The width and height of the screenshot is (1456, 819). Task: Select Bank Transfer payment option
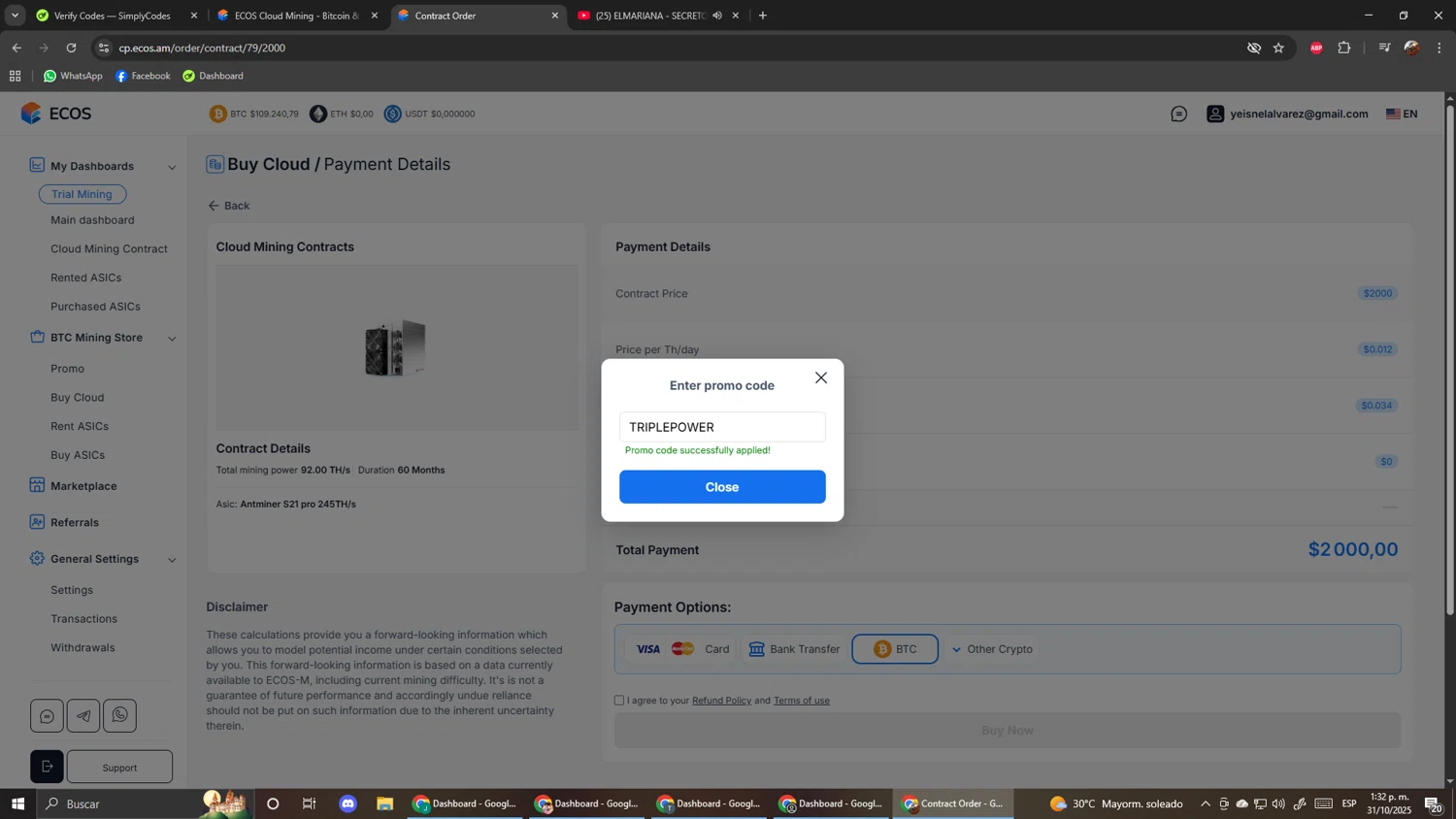pos(794,649)
